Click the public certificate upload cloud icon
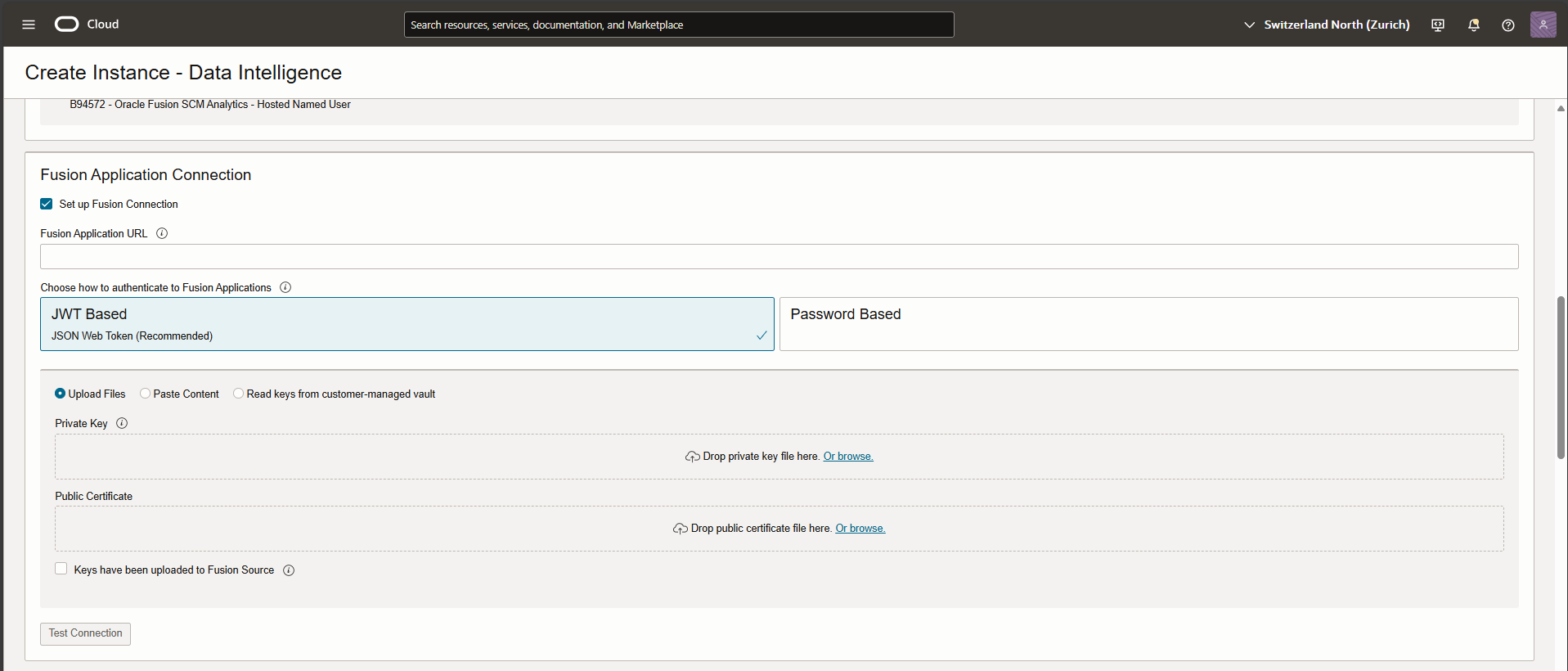This screenshot has height=671, width=1568. (680, 529)
